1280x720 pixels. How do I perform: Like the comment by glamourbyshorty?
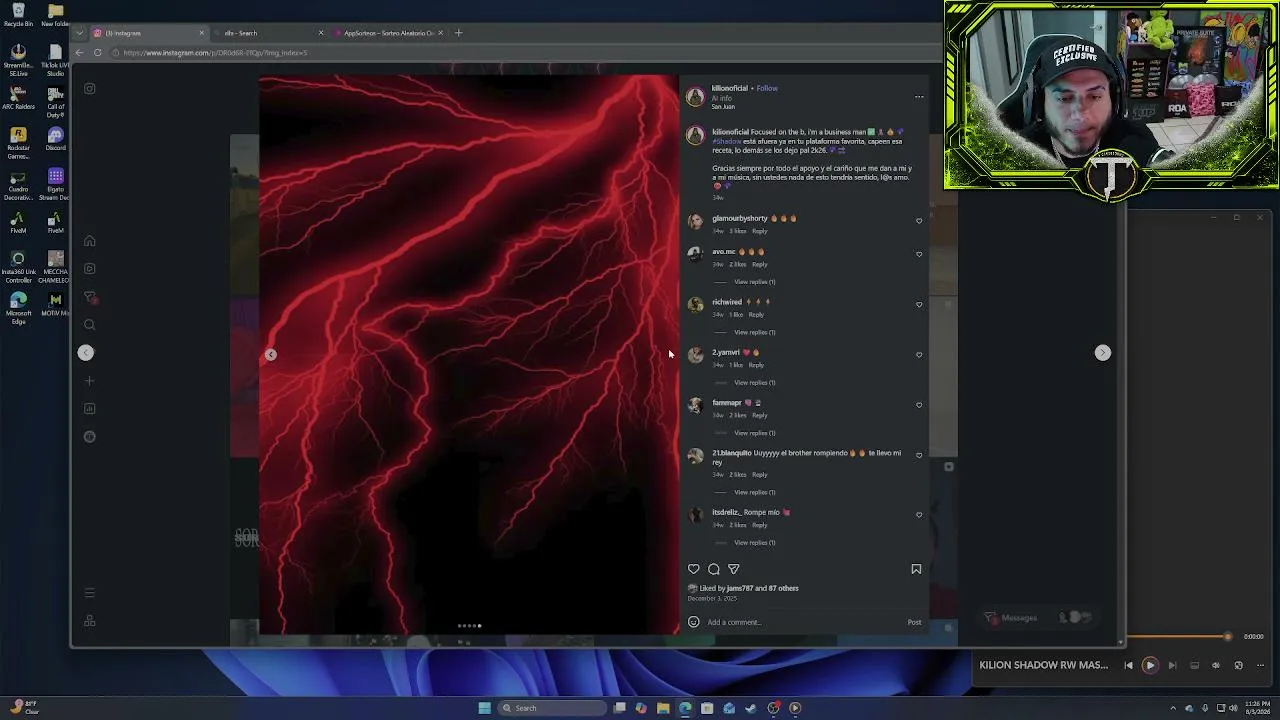[919, 221]
